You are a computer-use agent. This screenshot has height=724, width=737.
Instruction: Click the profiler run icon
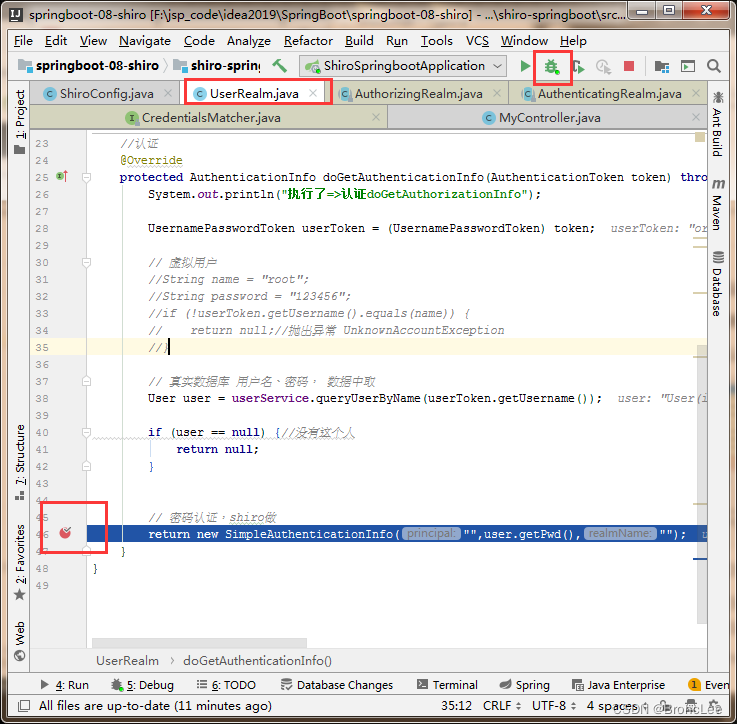point(604,67)
